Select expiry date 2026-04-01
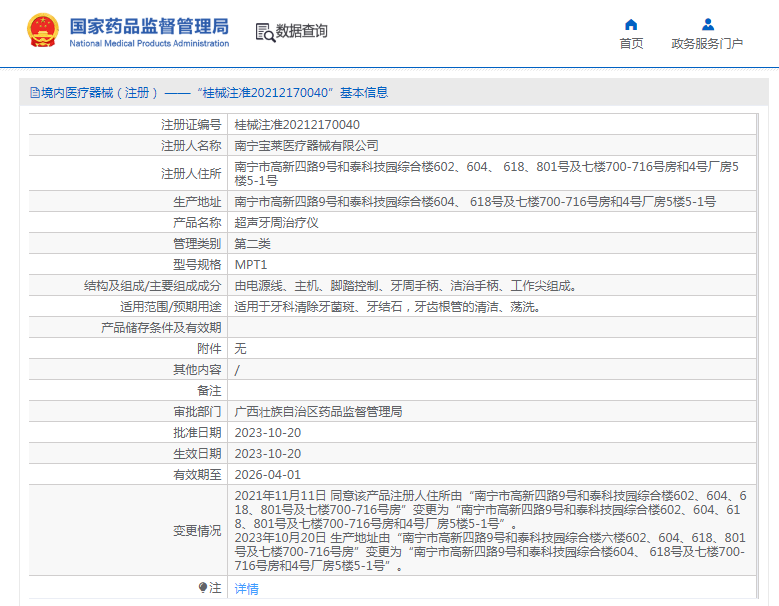 click(x=268, y=475)
